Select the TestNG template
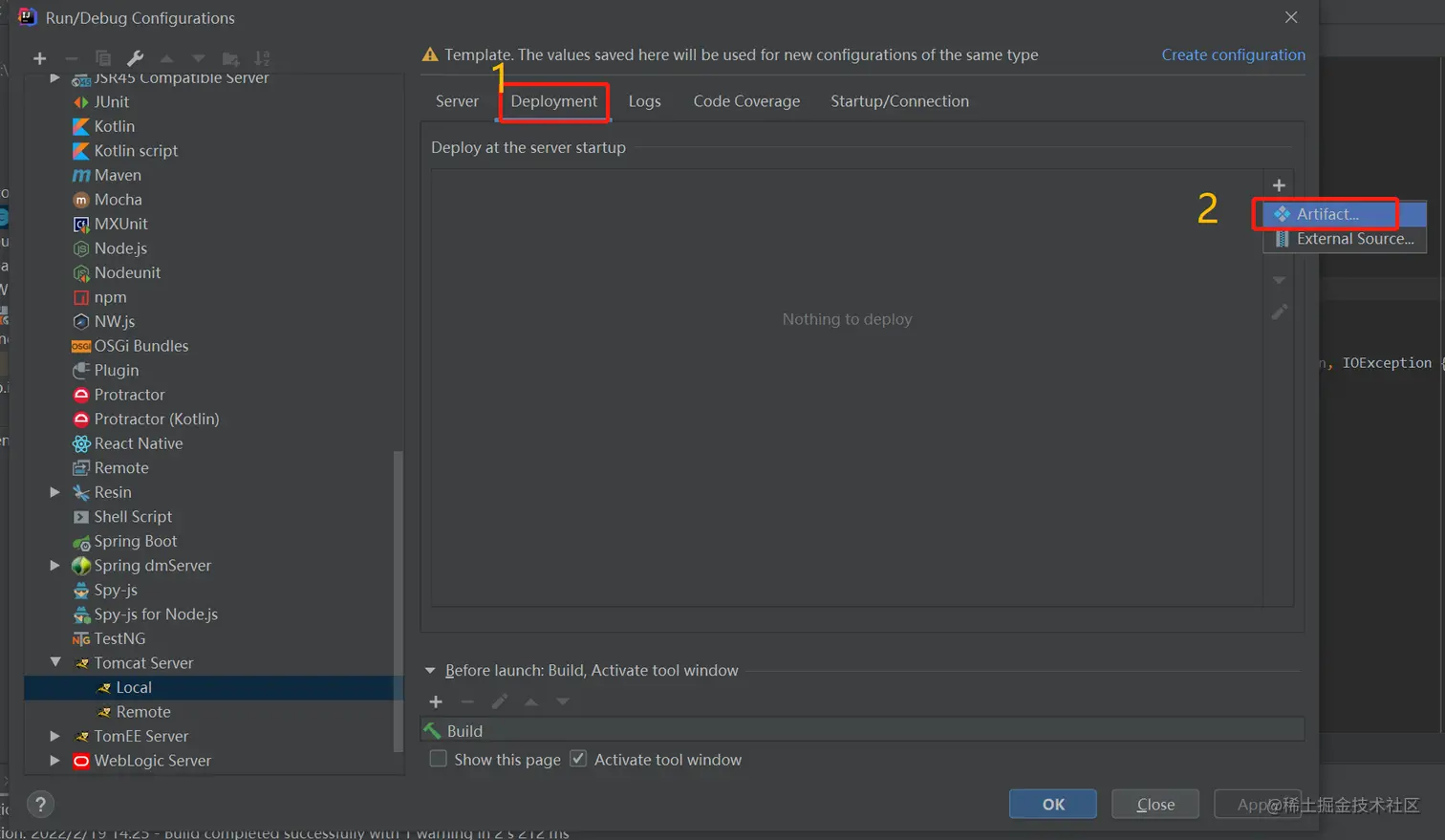 pos(119,638)
